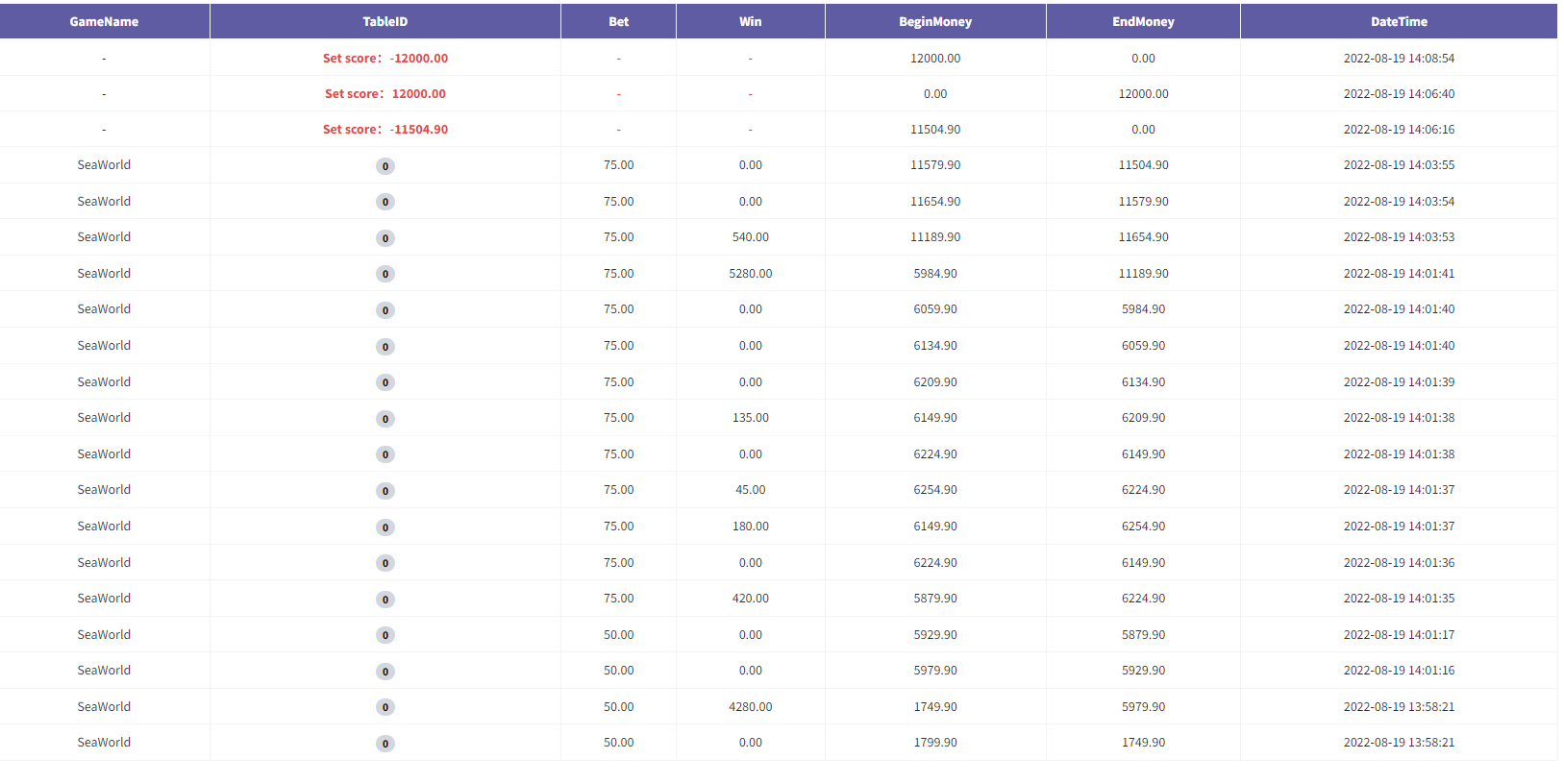Click BeginMoney value 11654.90
Image resolution: width=1564 pixels, height=784 pixels.
coord(935,201)
